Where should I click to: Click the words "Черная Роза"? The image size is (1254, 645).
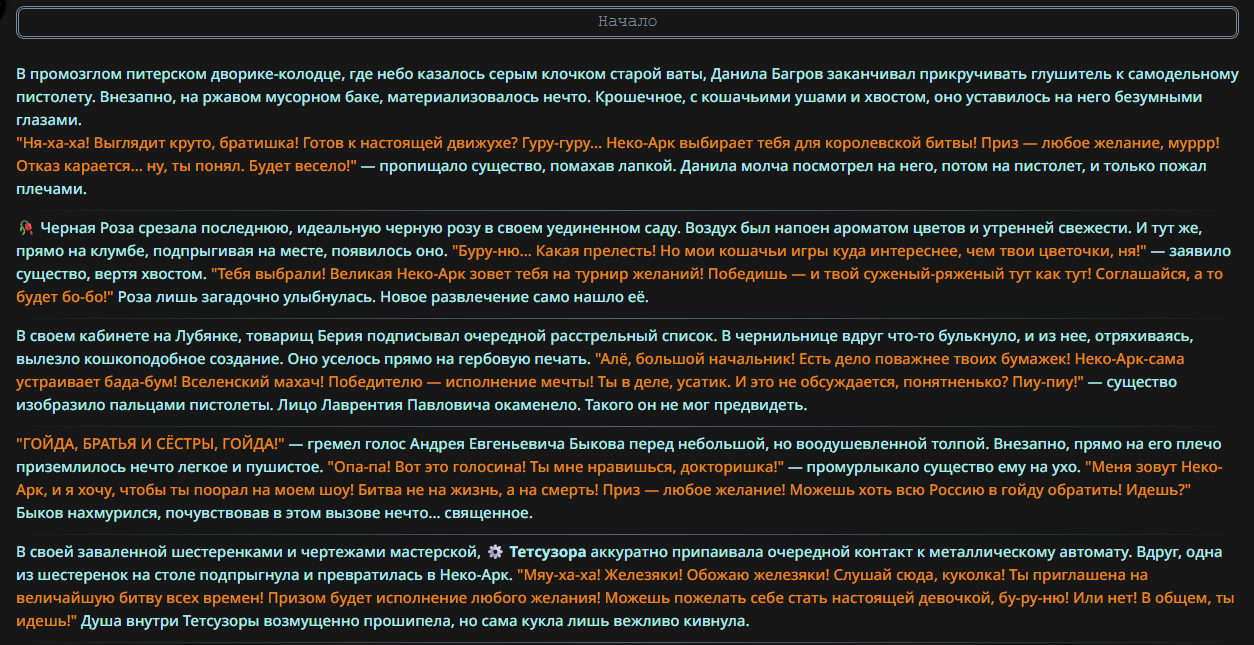tap(89, 227)
